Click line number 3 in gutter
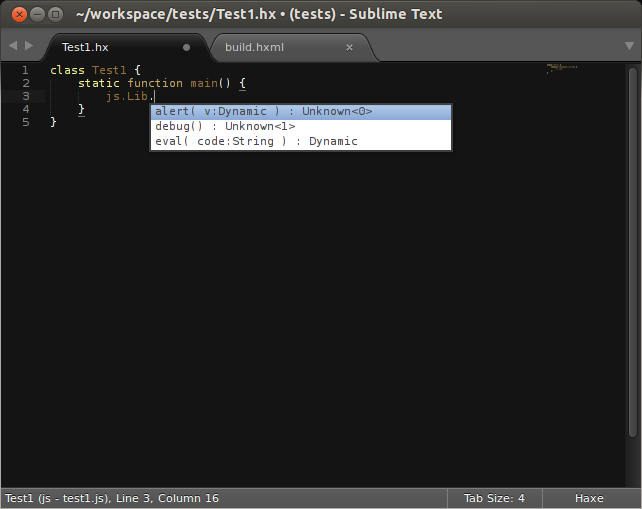The height and width of the screenshot is (509, 642). click(26, 96)
